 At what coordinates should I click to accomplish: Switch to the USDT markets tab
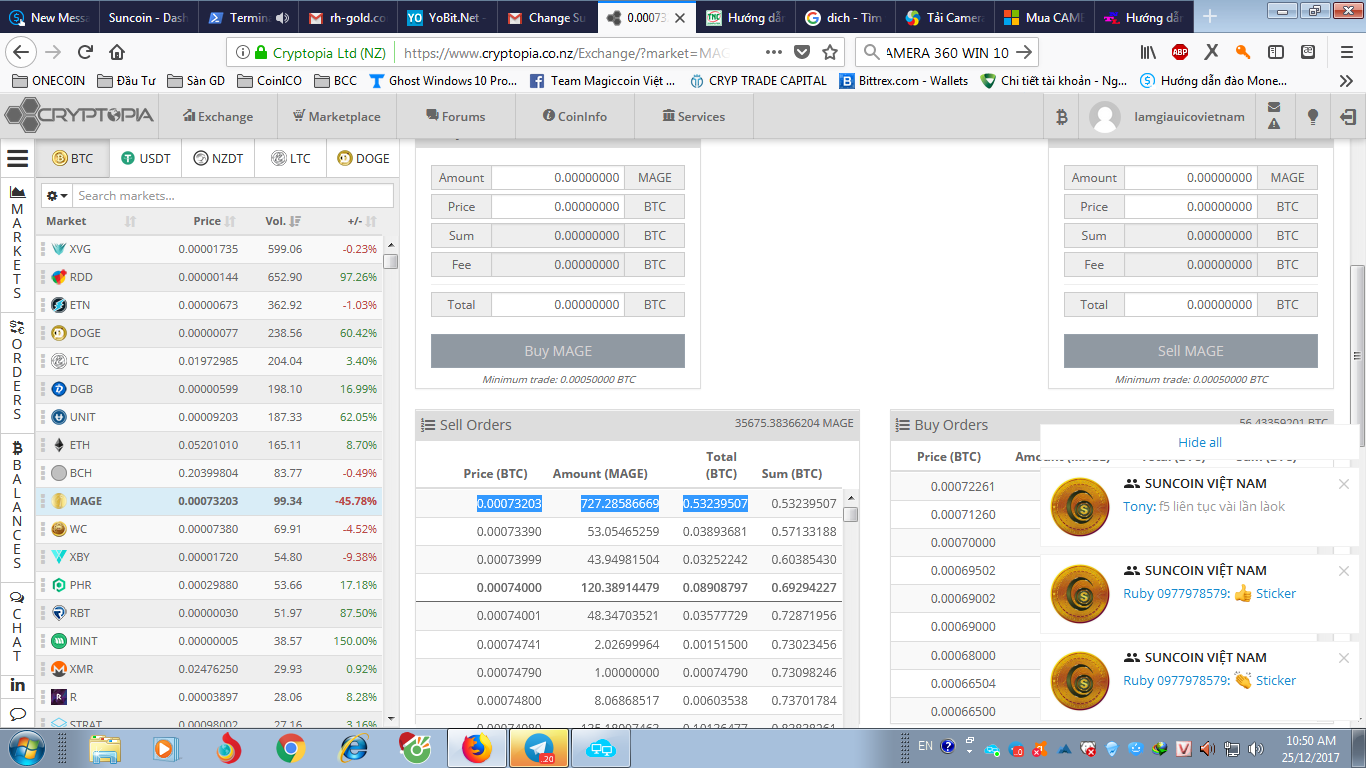tap(146, 158)
